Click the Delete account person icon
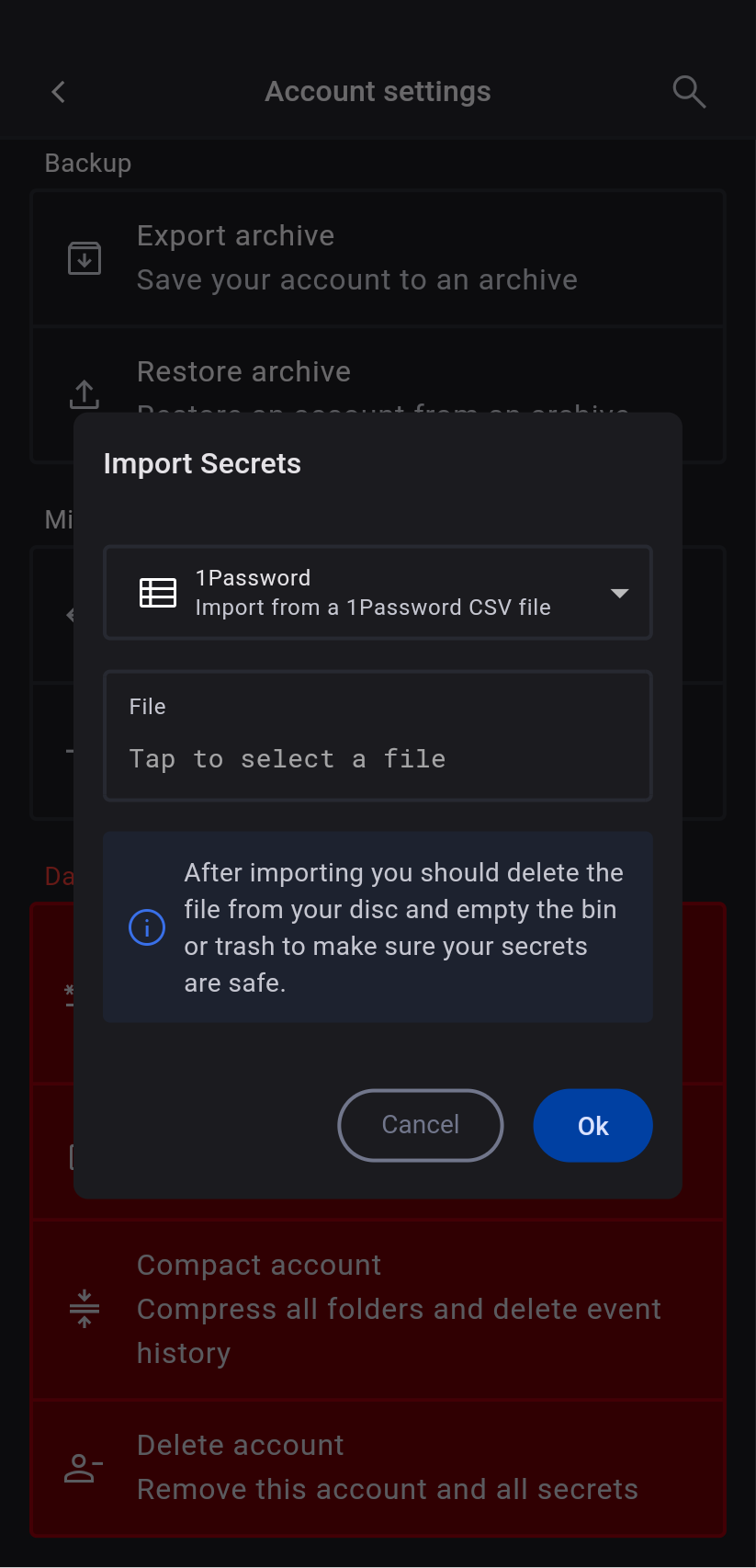Image resolution: width=756 pixels, height=1568 pixels. 83,1468
